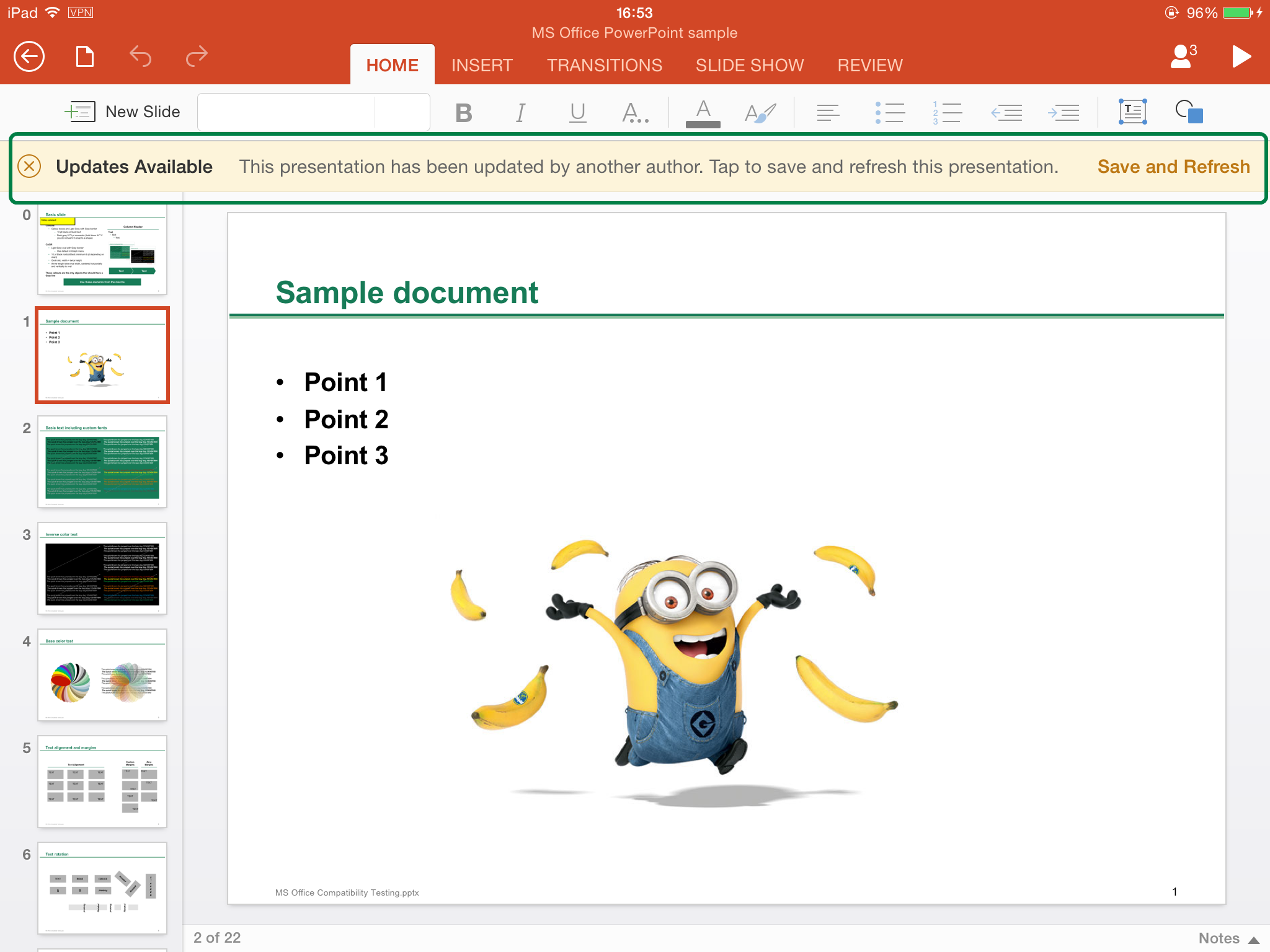
Task: Add a New Slide
Action: click(123, 112)
